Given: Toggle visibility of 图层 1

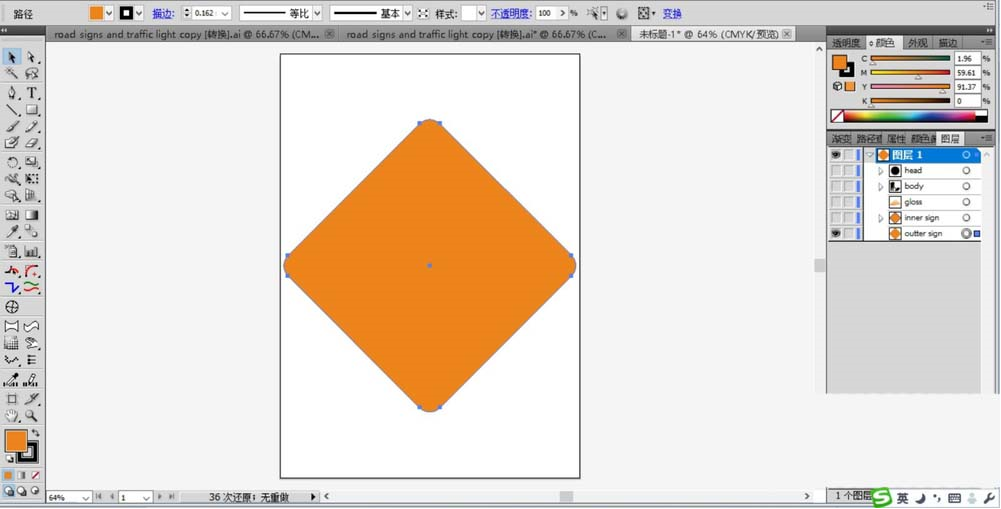Looking at the screenshot, I should click(x=836, y=155).
